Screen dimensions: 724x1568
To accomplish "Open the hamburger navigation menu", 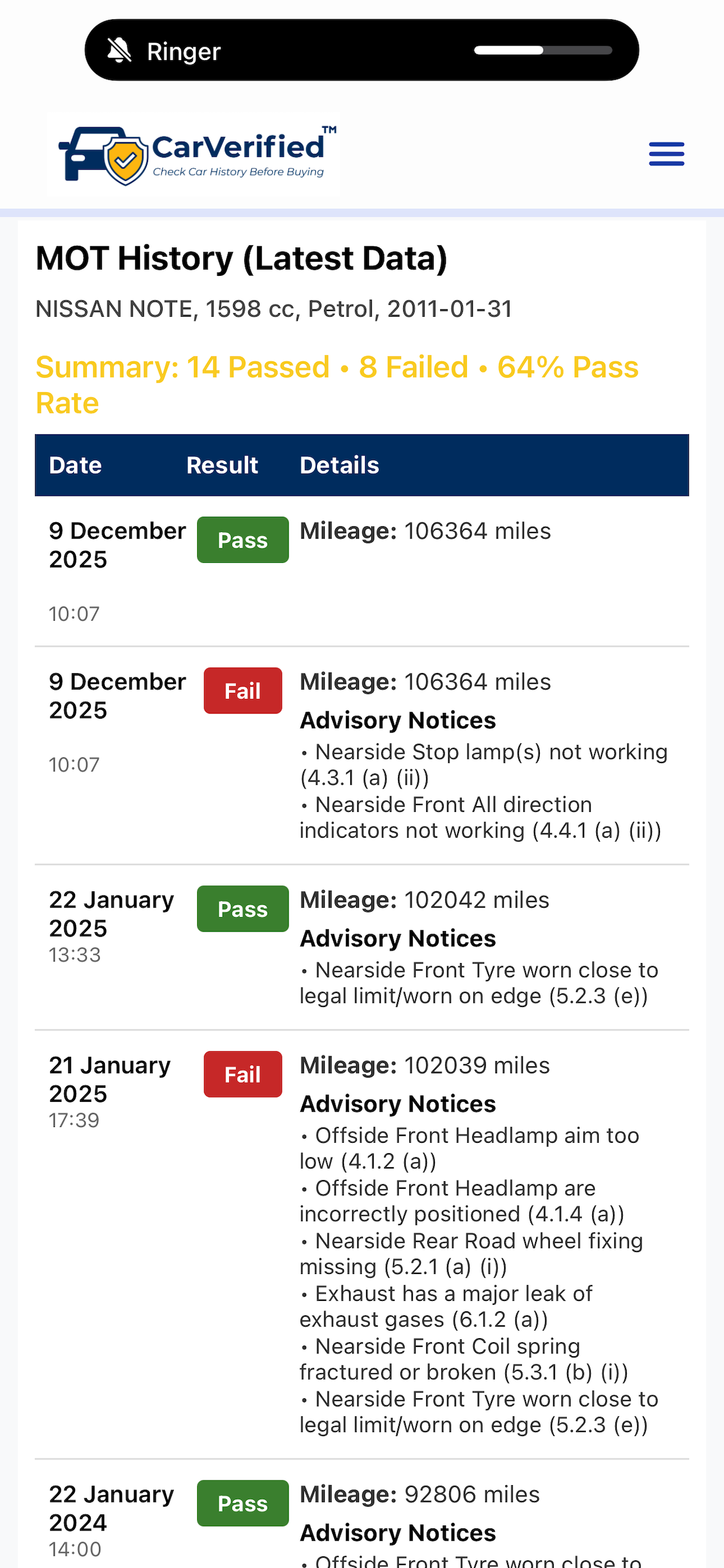I will 666,153.
